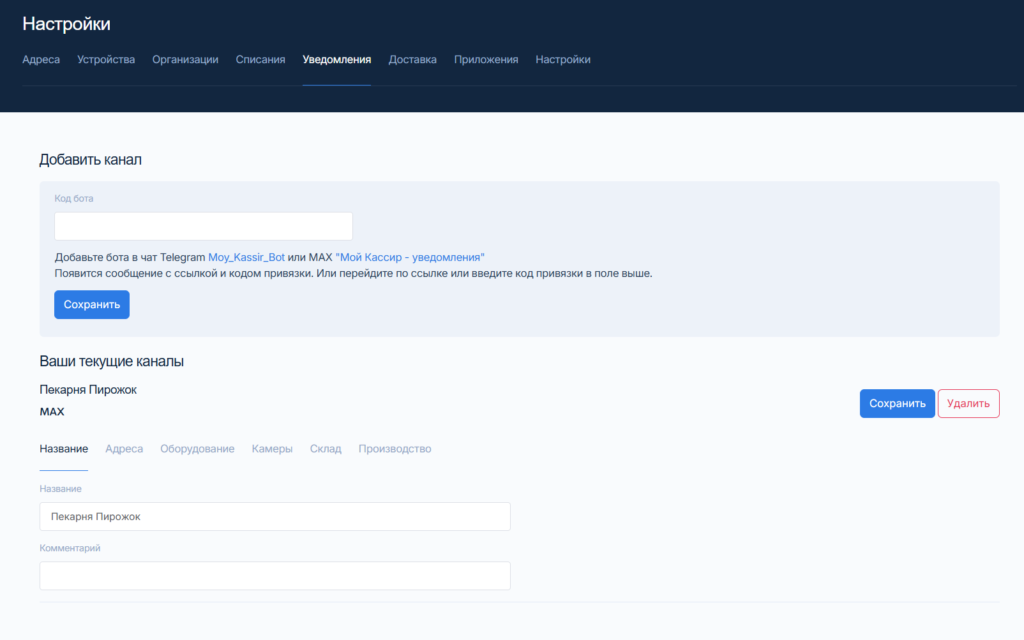
Task: Focus the Код бота input field
Action: [203, 226]
